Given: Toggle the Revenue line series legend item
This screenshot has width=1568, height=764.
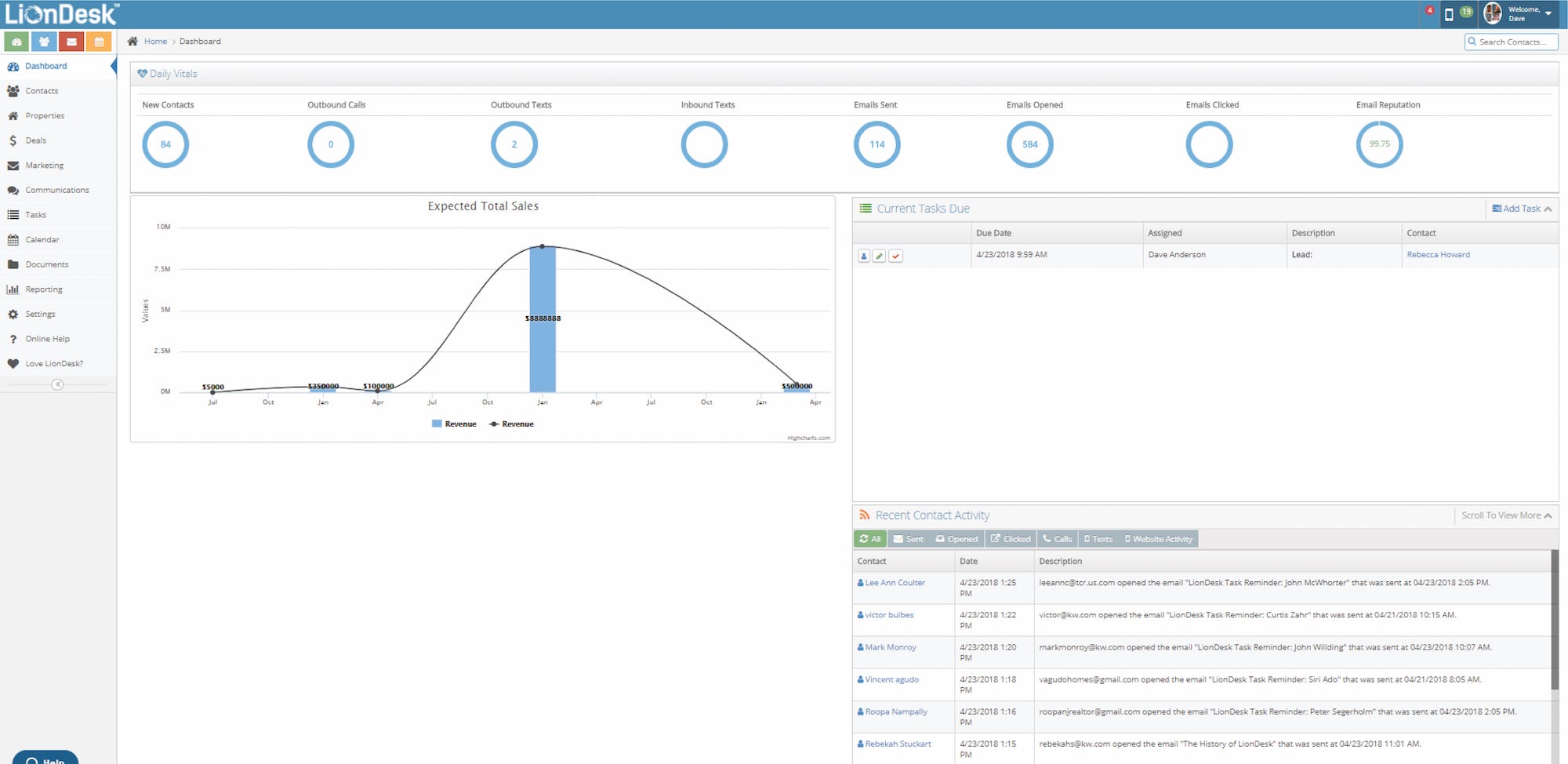Looking at the screenshot, I should coord(511,424).
